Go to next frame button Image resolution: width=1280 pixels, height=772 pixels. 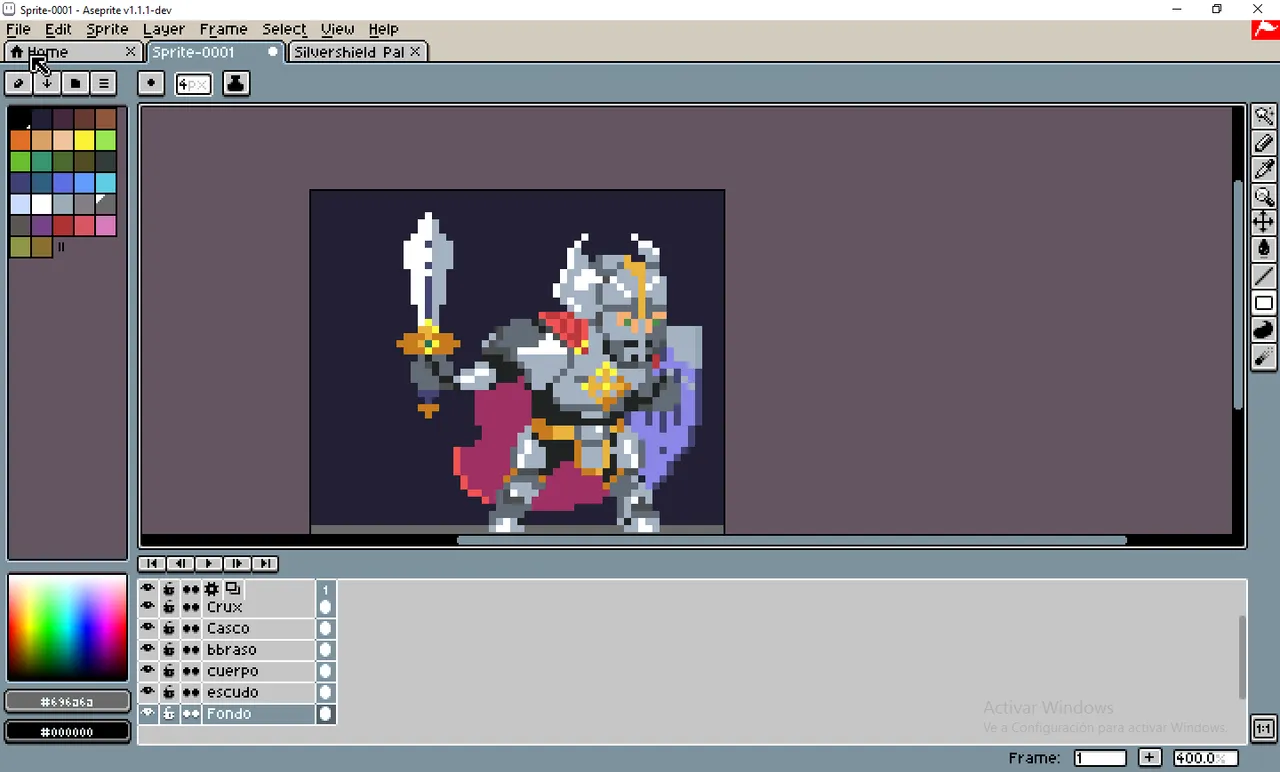tap(236, 564)
